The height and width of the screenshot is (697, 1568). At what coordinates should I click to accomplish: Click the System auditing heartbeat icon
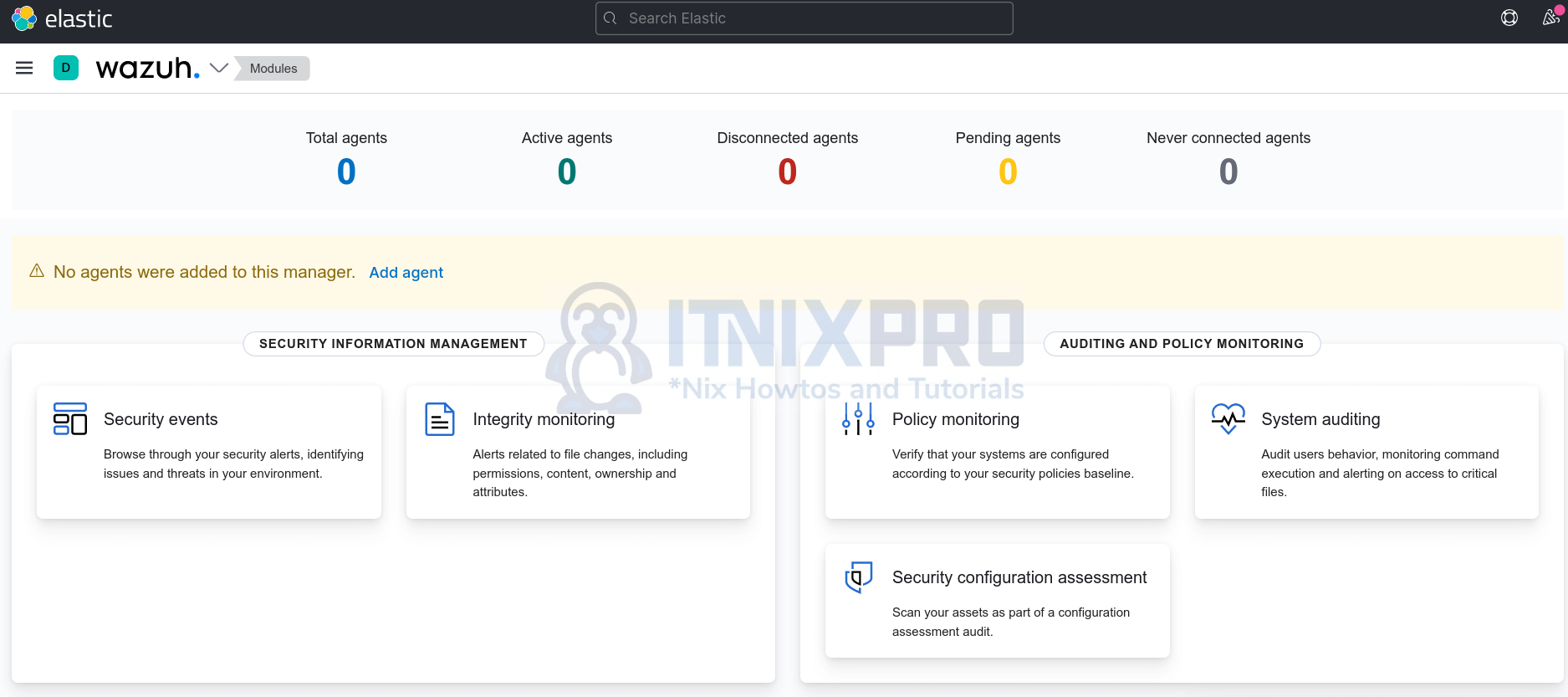1228,418
